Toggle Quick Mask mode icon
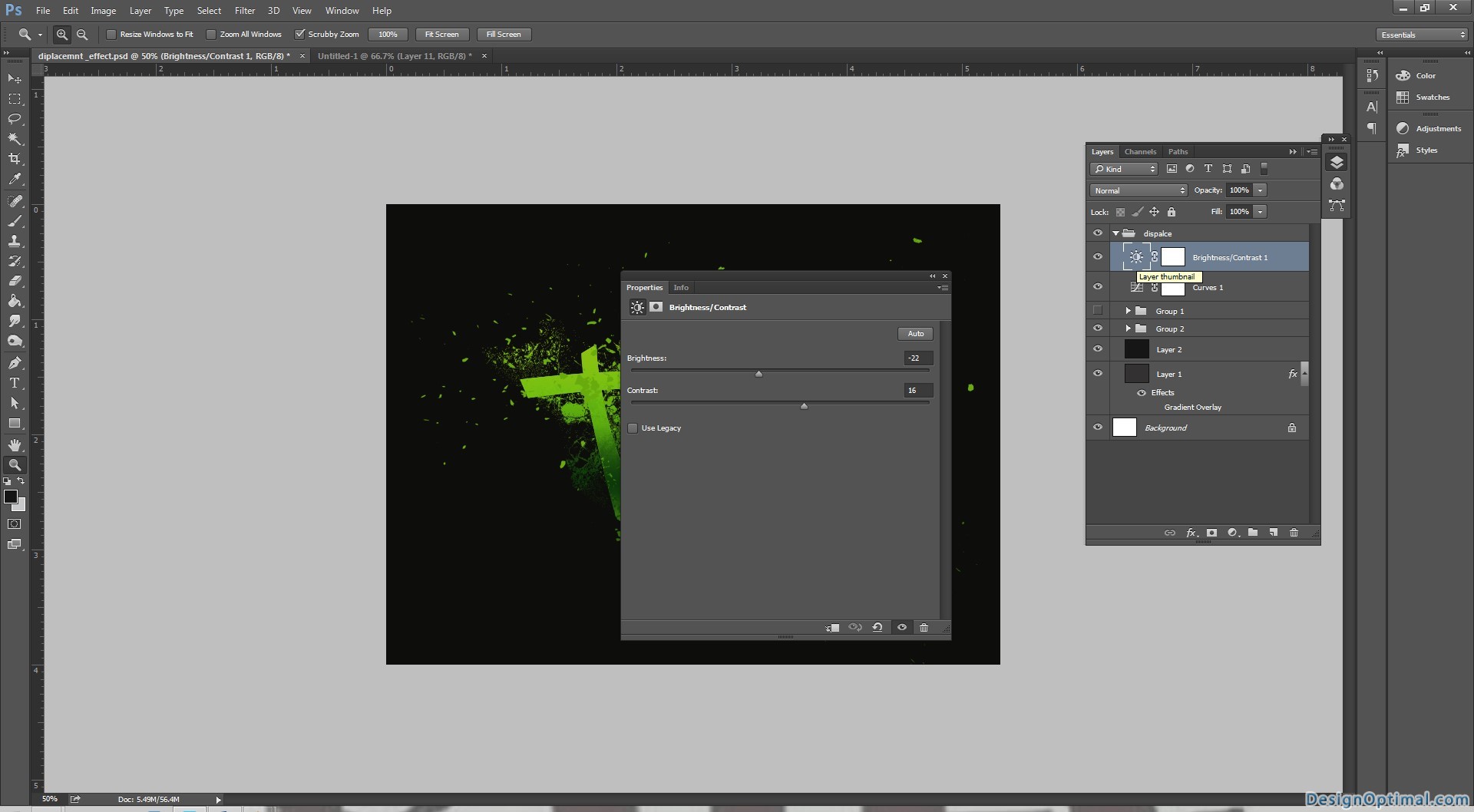1474x812 pixels. tap(15, 524)
